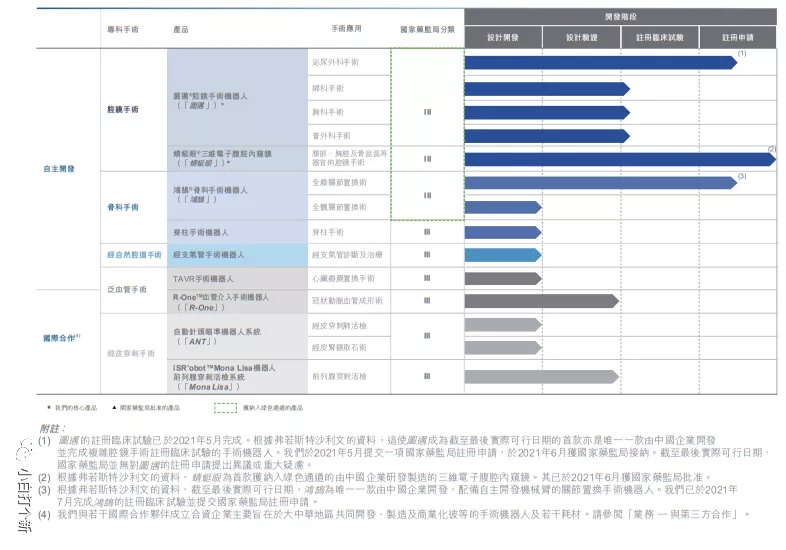Click the '獲納入綠色通道的產品' legend label
The height and width of the screenshot is (550, 786).
click(273, 408)
